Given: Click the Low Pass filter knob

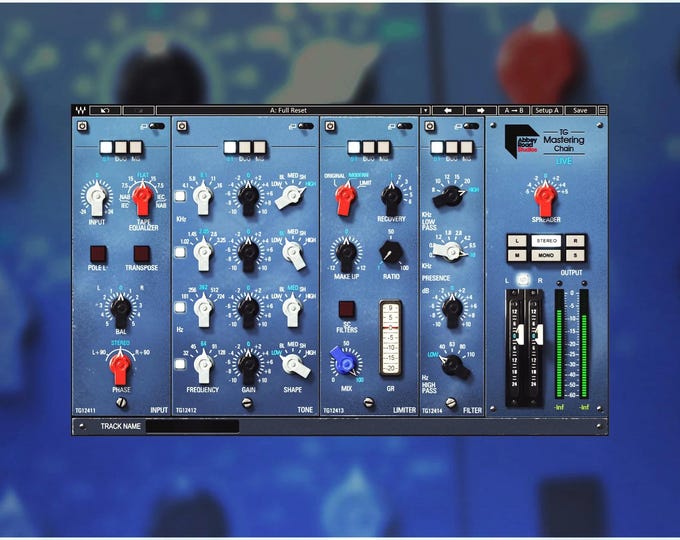Looking at the screenshot, I should pos(450,196).
